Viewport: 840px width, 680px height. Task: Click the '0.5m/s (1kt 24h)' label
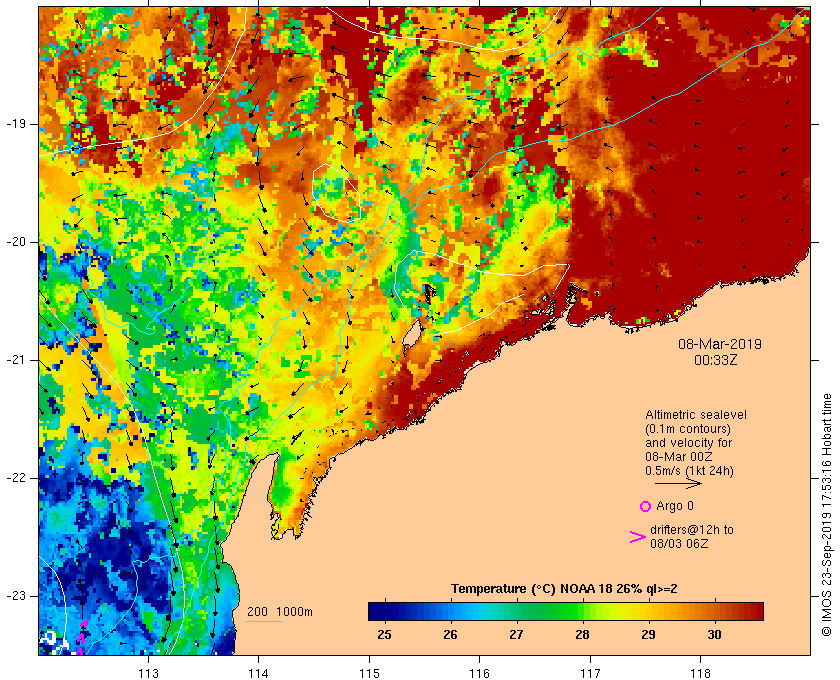[x=689, y=471]
